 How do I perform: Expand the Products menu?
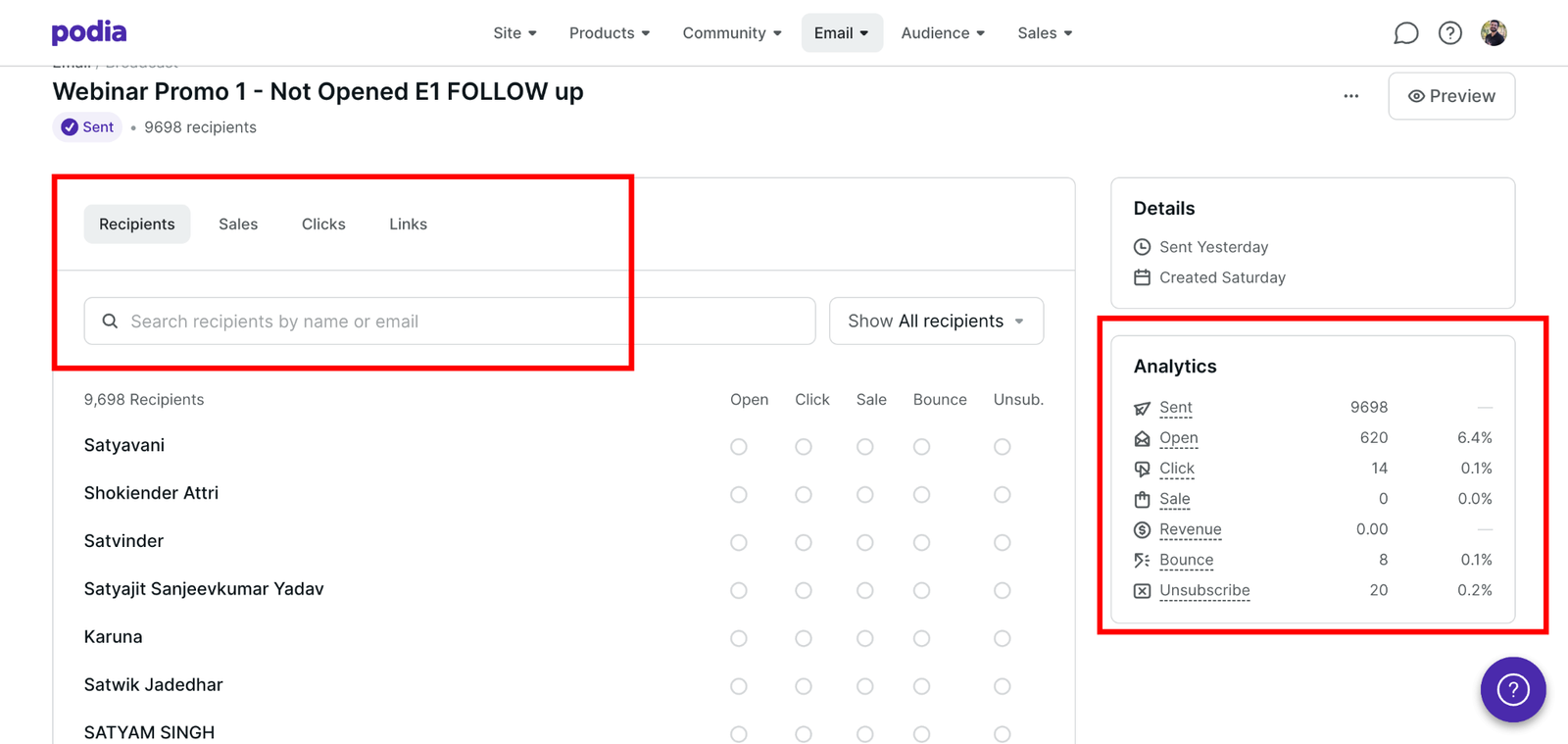point(610,33)
